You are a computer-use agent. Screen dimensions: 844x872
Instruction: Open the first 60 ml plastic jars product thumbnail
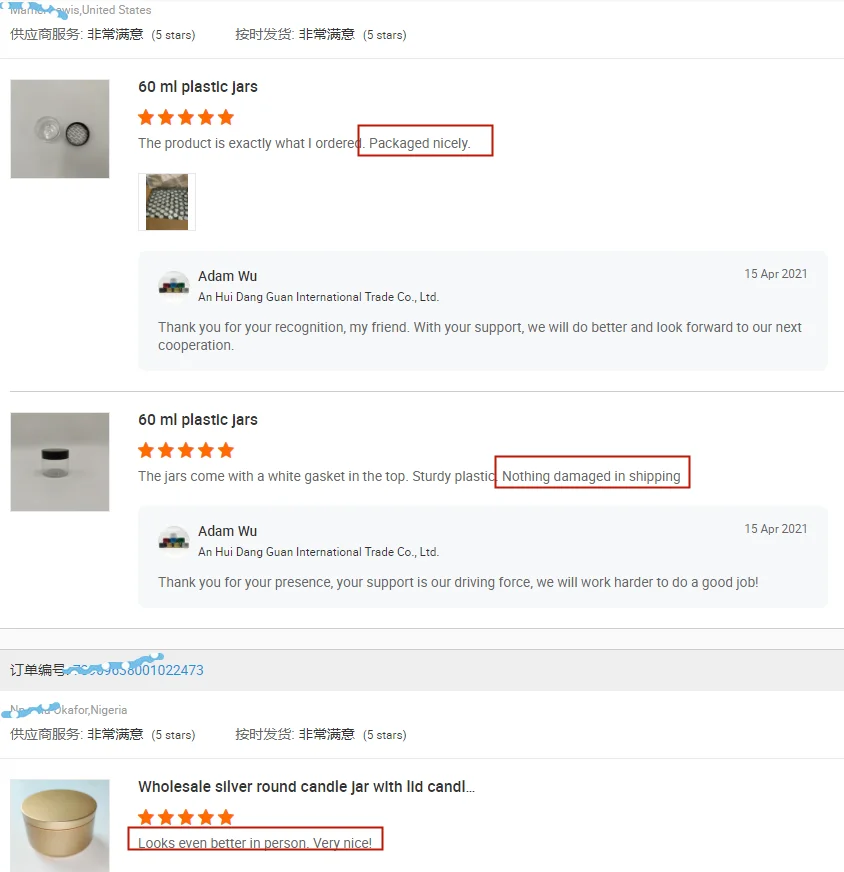tap(59, 128)
